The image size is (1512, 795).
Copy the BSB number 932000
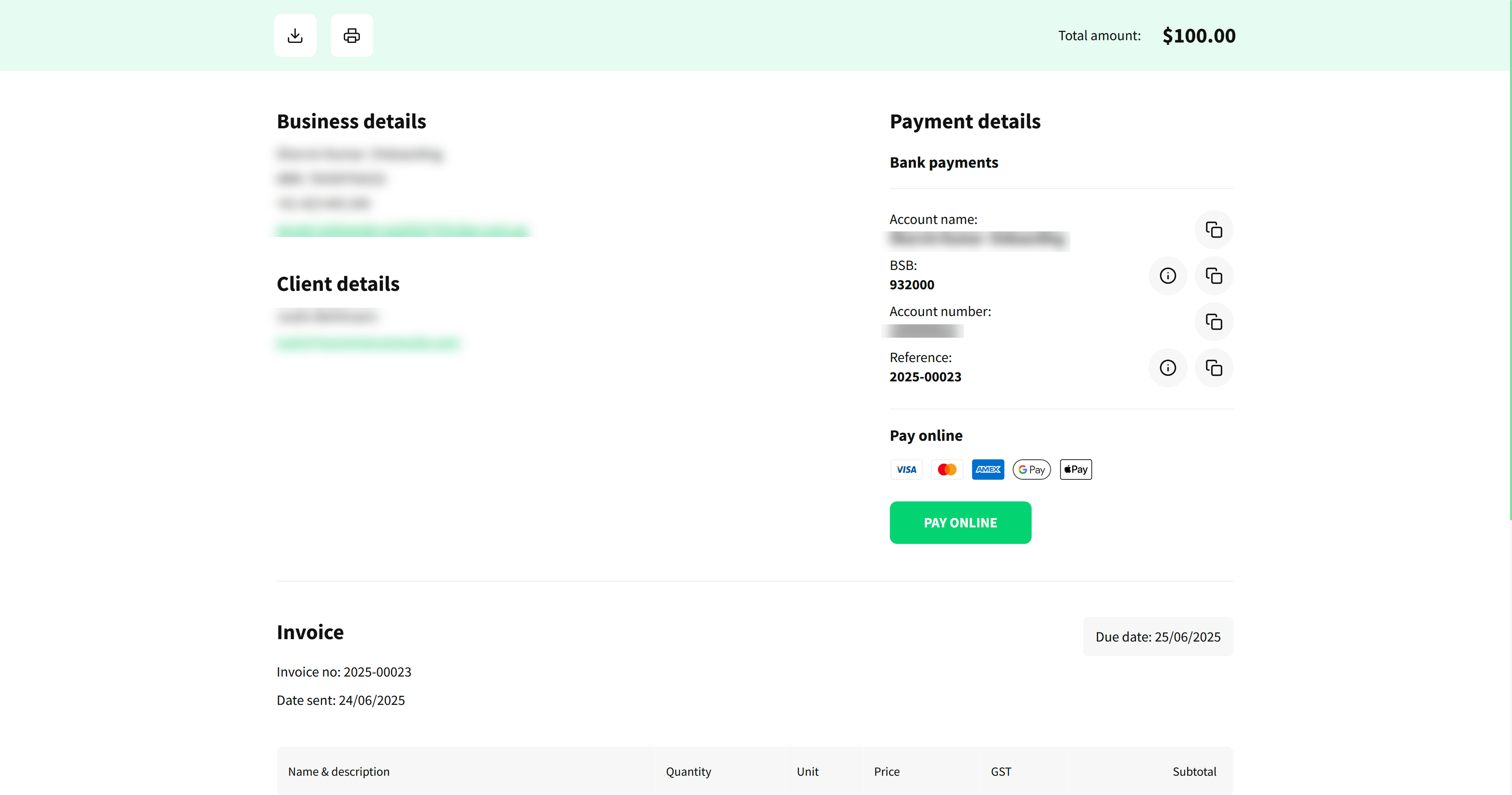[1214, 276]
